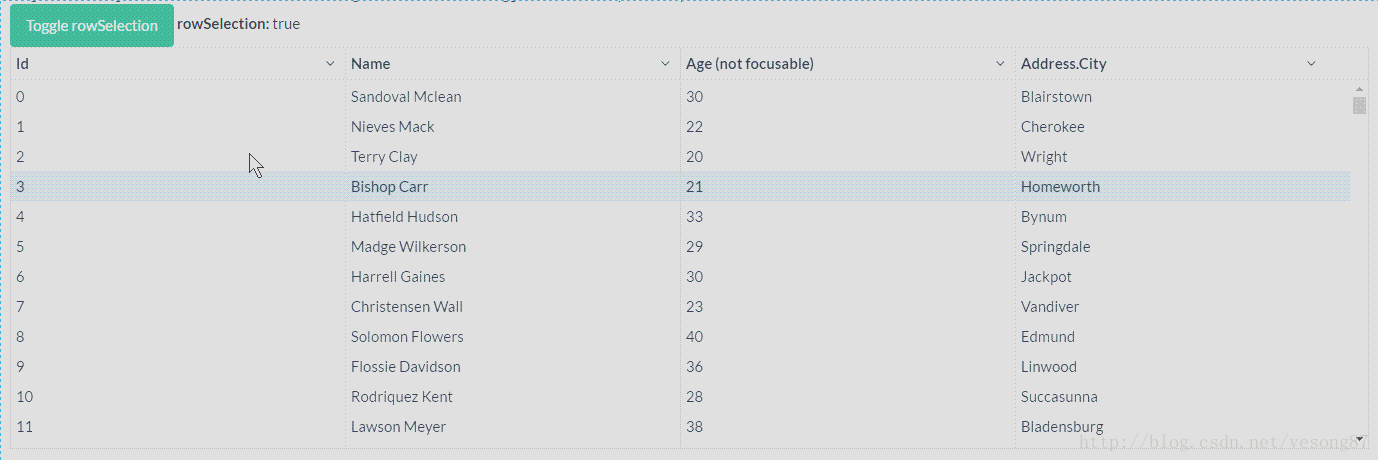
Task: Click the Springdale city cell
Action: tap(1056, 247)
